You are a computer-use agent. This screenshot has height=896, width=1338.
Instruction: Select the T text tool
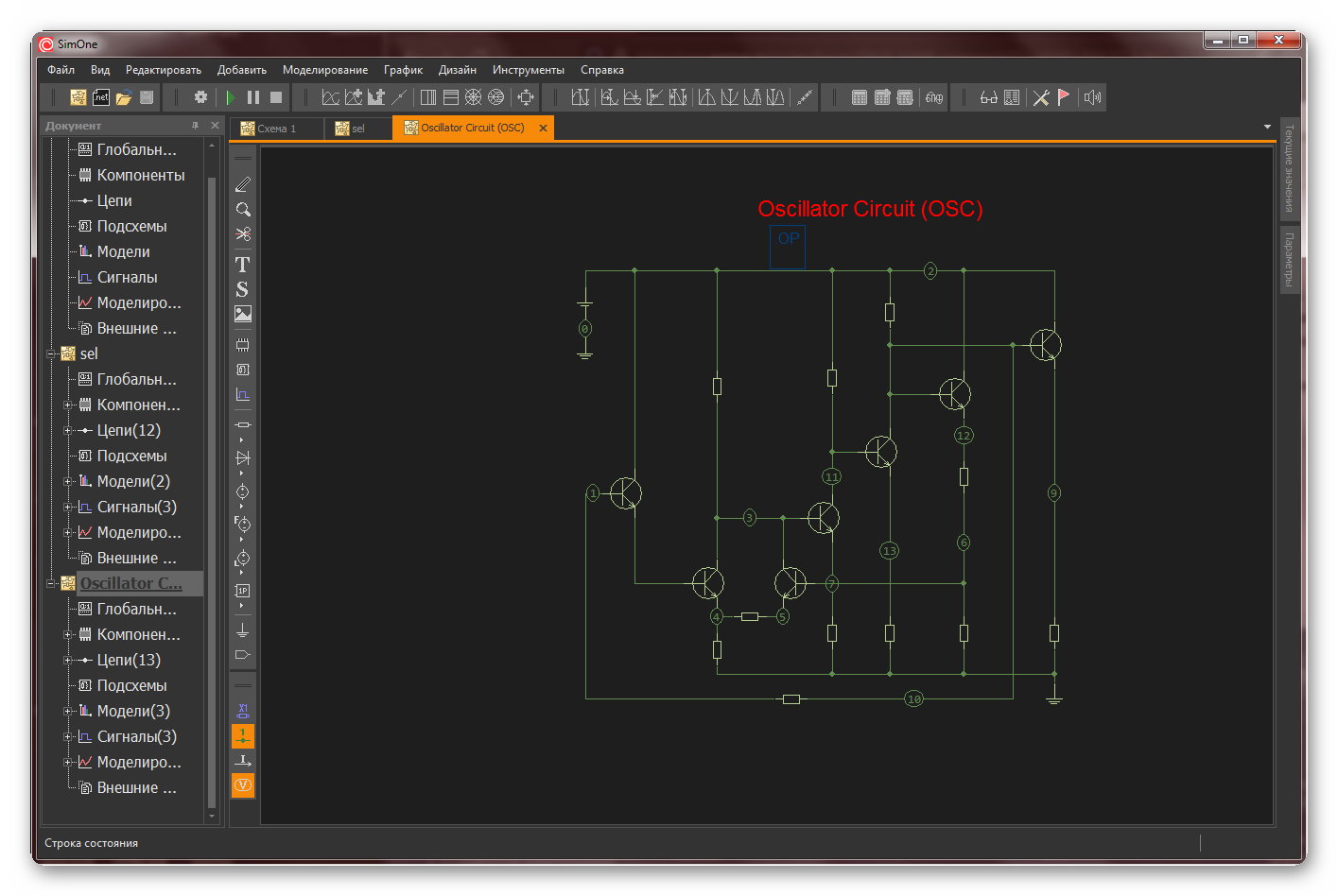point(243,265)
